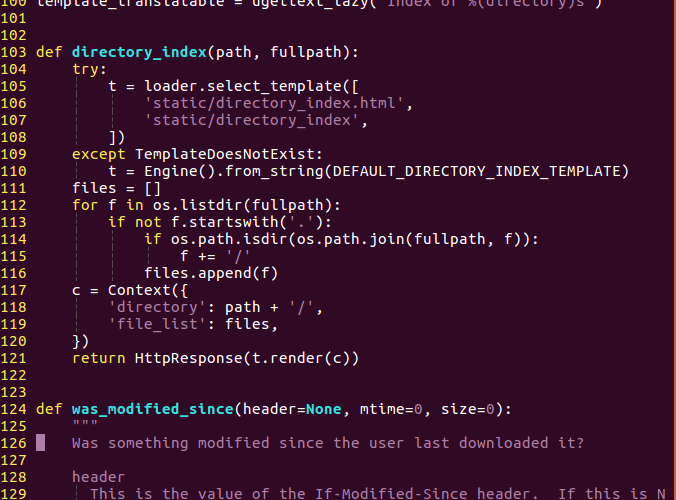Click the TemplateDoesNotExist exception name
Image resolution: width=676 pixels, height=500 pixels.
(225, 154)
